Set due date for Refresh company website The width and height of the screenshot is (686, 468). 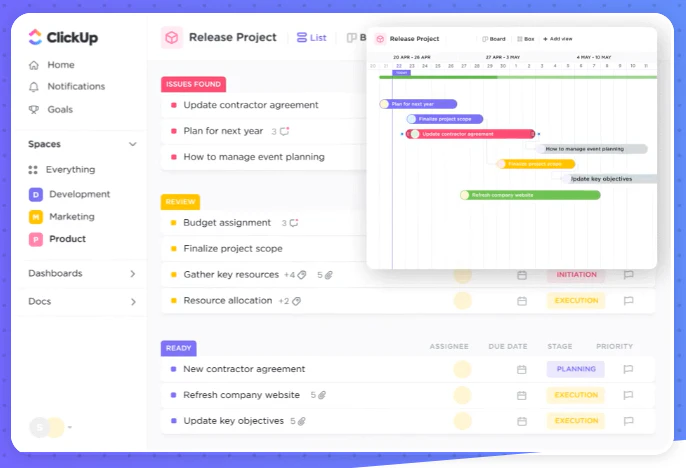pyautogui.click(x=522, y=395)
